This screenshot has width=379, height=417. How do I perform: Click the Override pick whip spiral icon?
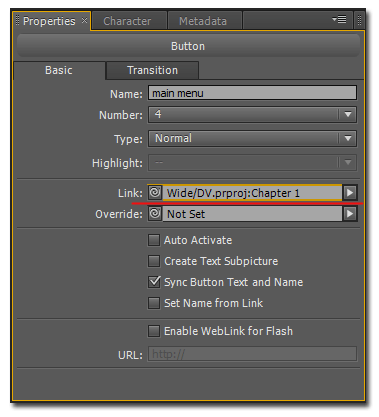point(155,214)
